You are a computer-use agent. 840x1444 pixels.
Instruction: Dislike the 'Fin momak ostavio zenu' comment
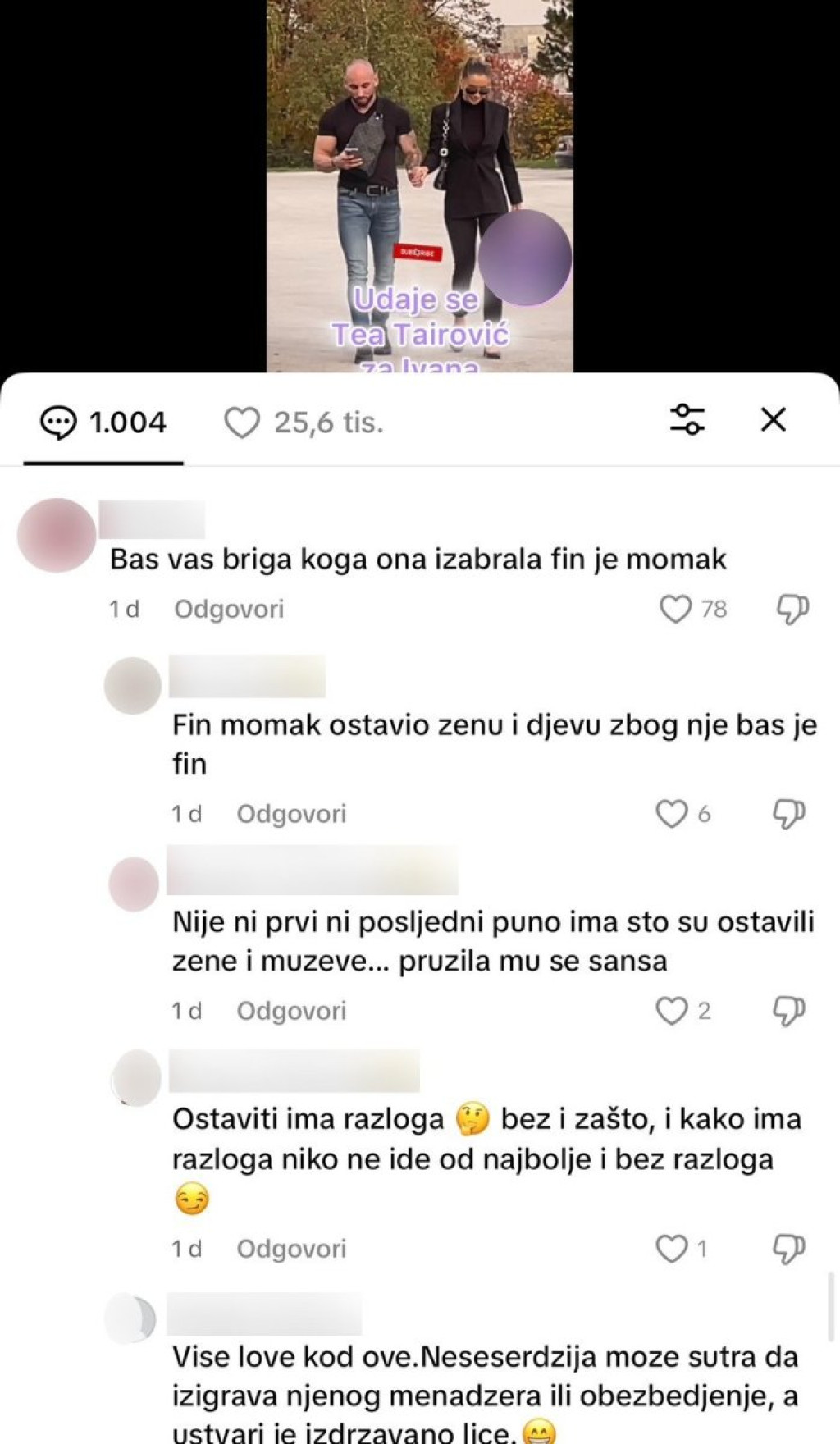pyautogui.click(x=789, y=814)
